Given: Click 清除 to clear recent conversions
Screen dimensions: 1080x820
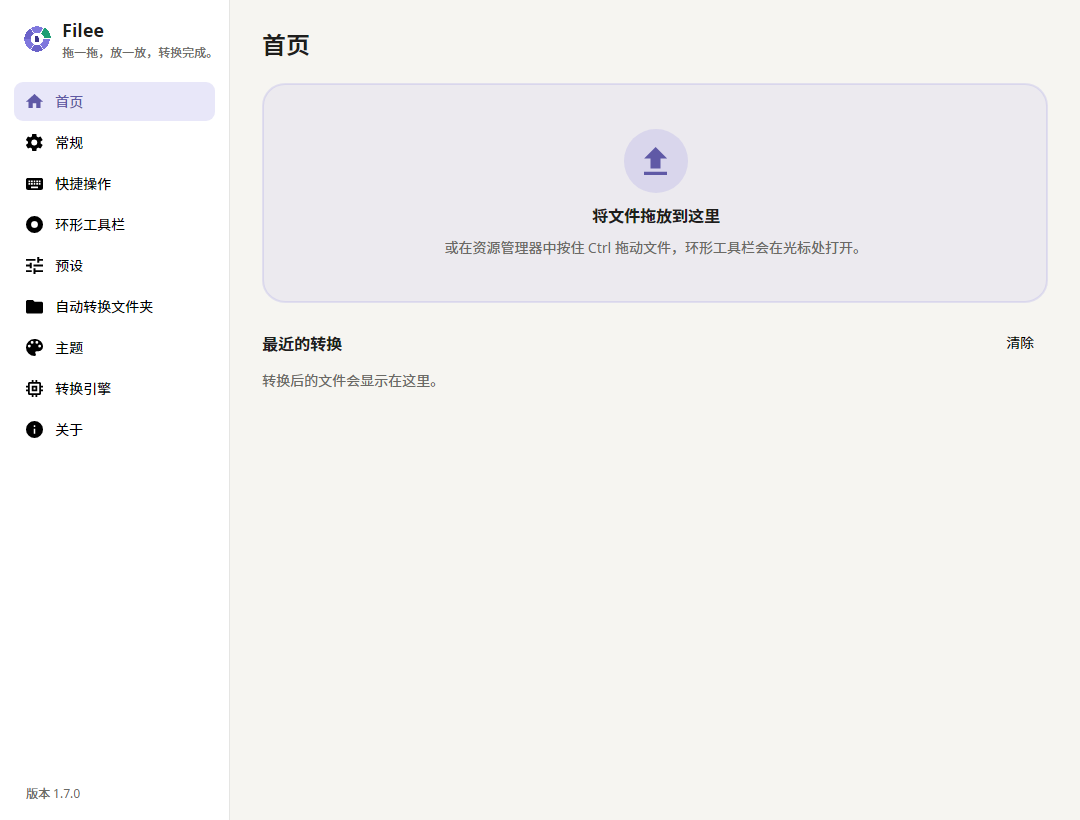Looking at the screenshot, I should (1019, 343).
